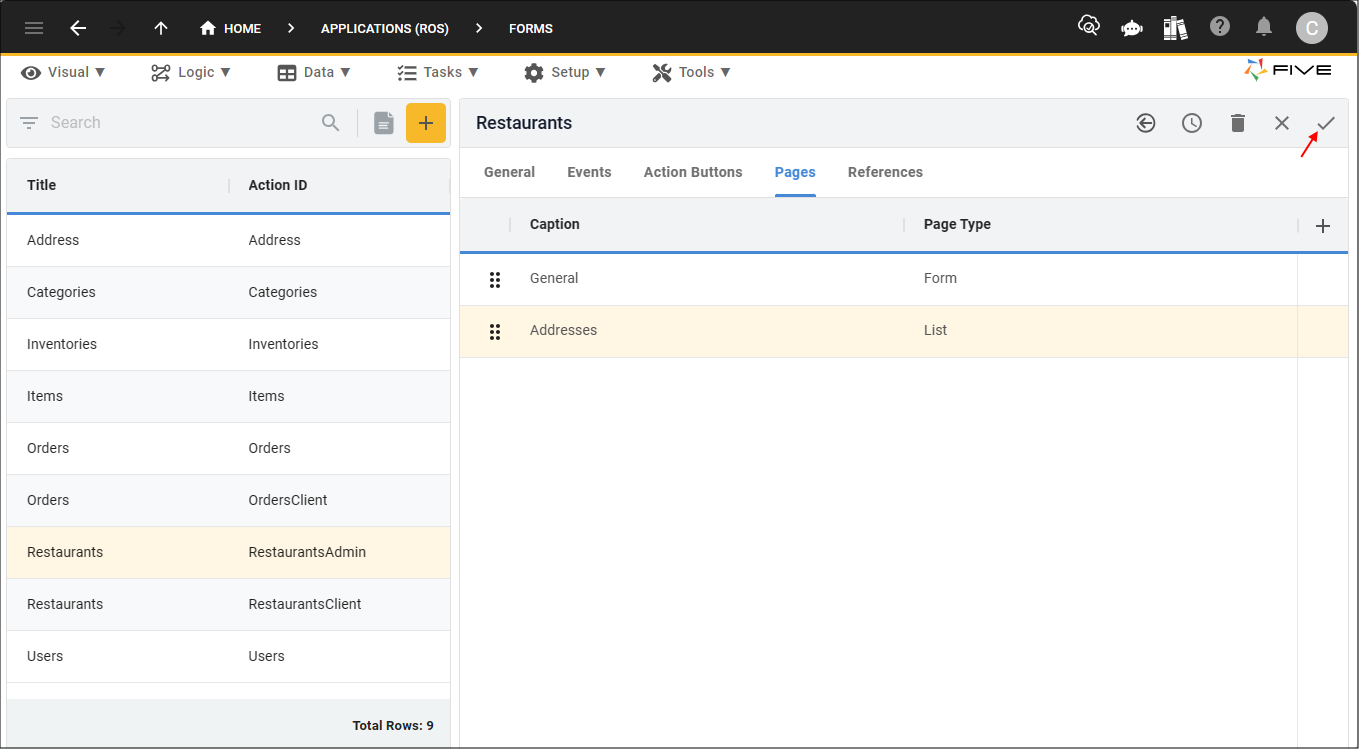The height and width of the screenshot is (749, 1359).
Task: Save the form with the checkmark icon
Action: 1326,123
